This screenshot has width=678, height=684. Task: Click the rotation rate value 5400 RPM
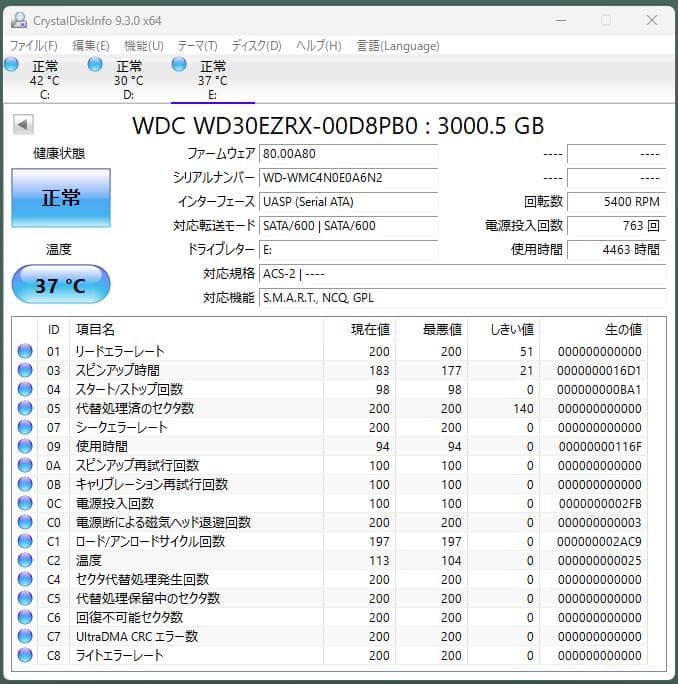tap(616, 202)
